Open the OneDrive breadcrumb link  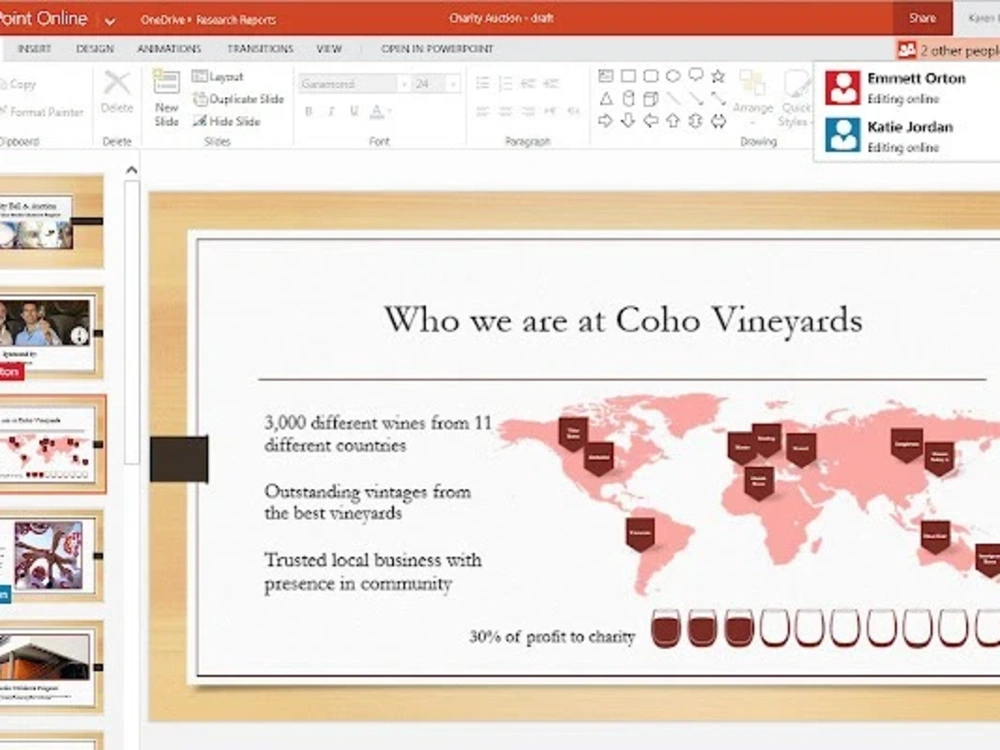click(x=163, y=20)
